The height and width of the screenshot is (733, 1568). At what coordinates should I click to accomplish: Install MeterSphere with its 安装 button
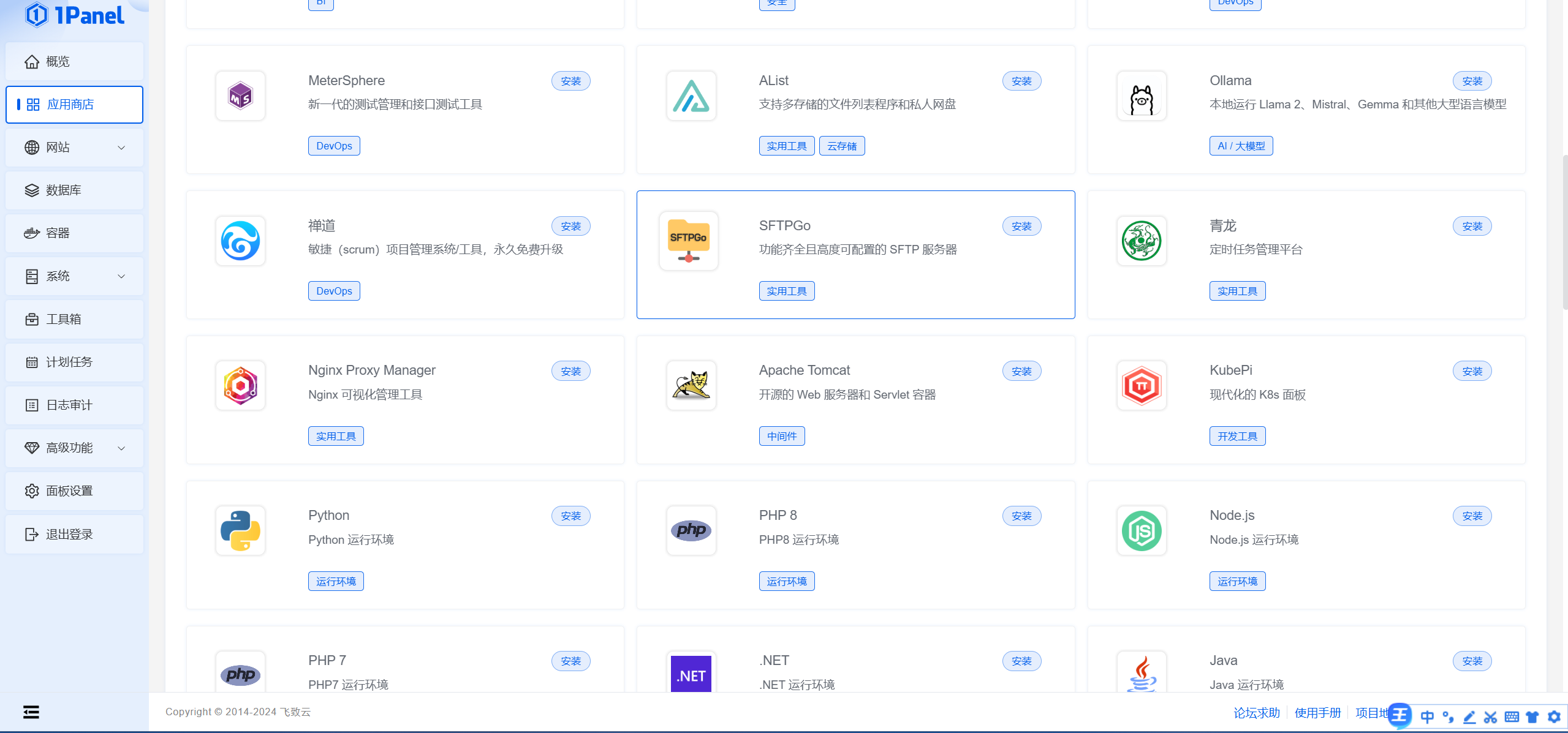pyautogui.click(x=570, y=81)
